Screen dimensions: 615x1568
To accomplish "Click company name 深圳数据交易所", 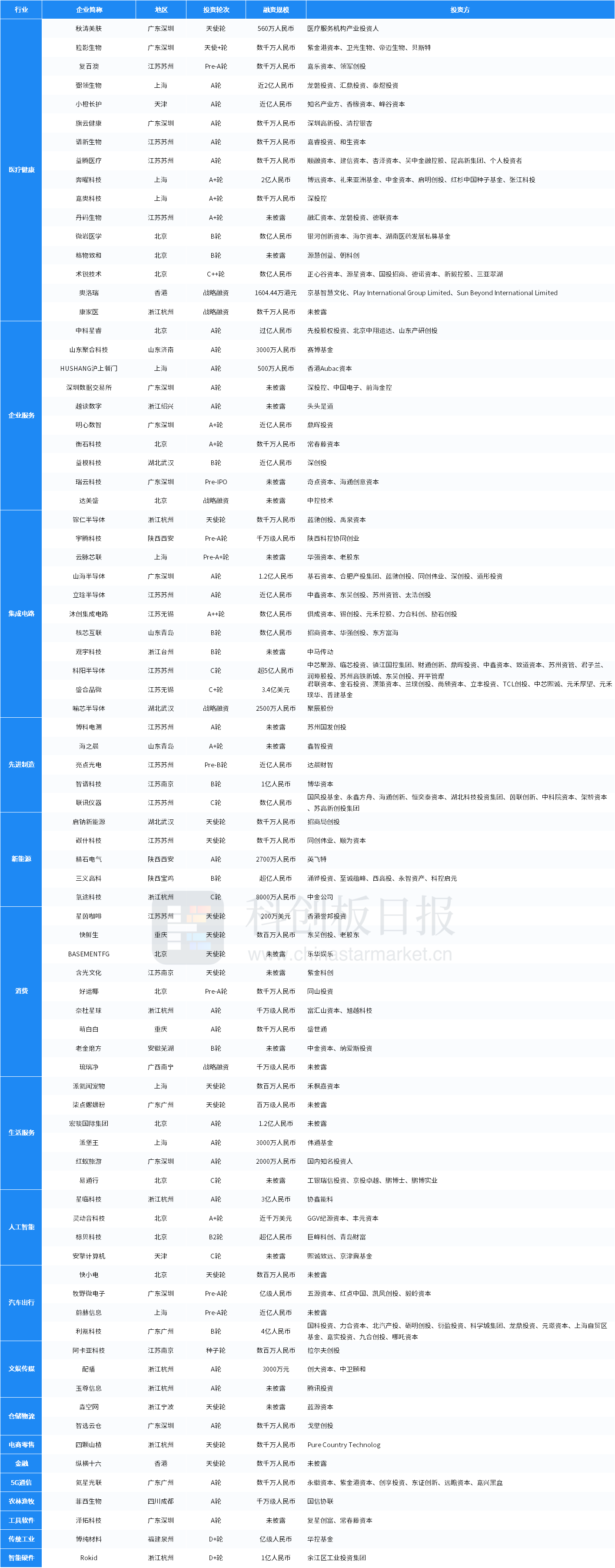I will (x=89, y=388).
